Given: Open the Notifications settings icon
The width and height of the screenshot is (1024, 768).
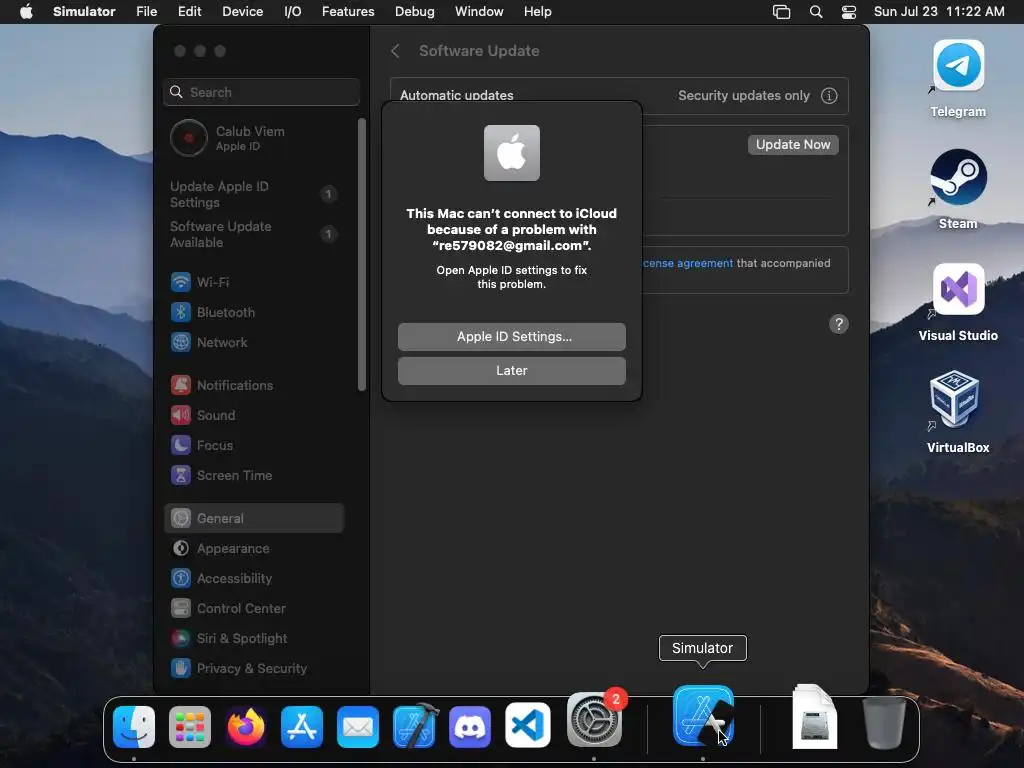Looking at the screenshot, I should 181,385.
